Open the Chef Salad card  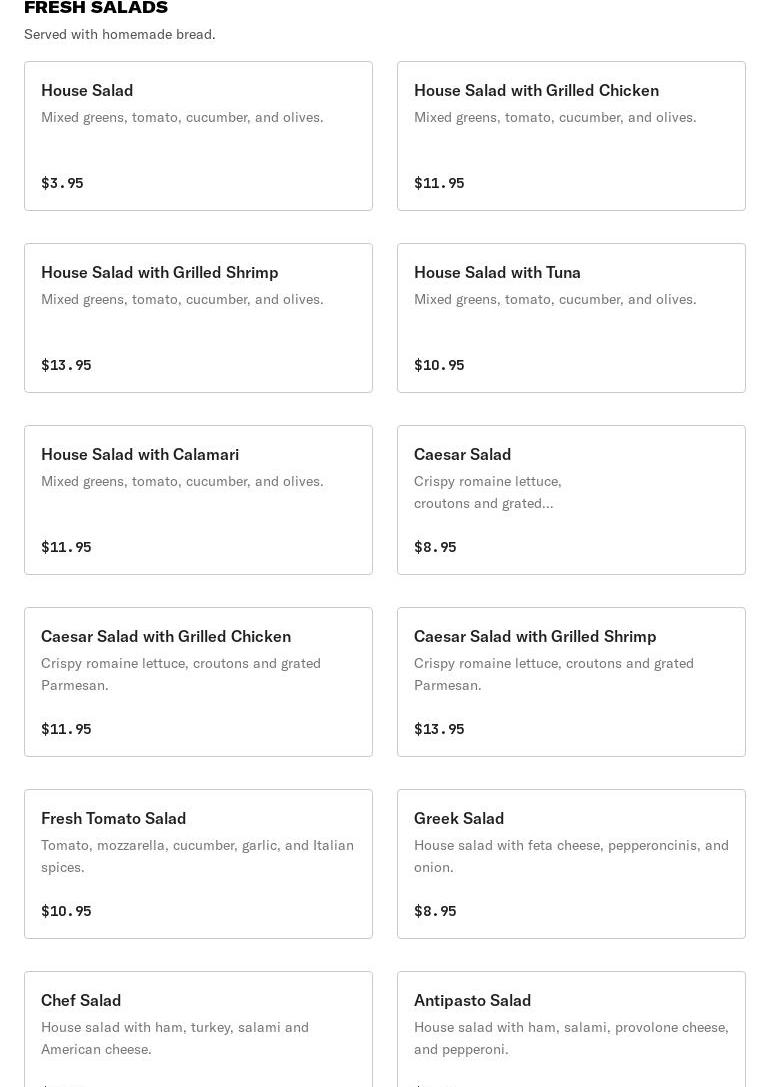pos(198,1029)
